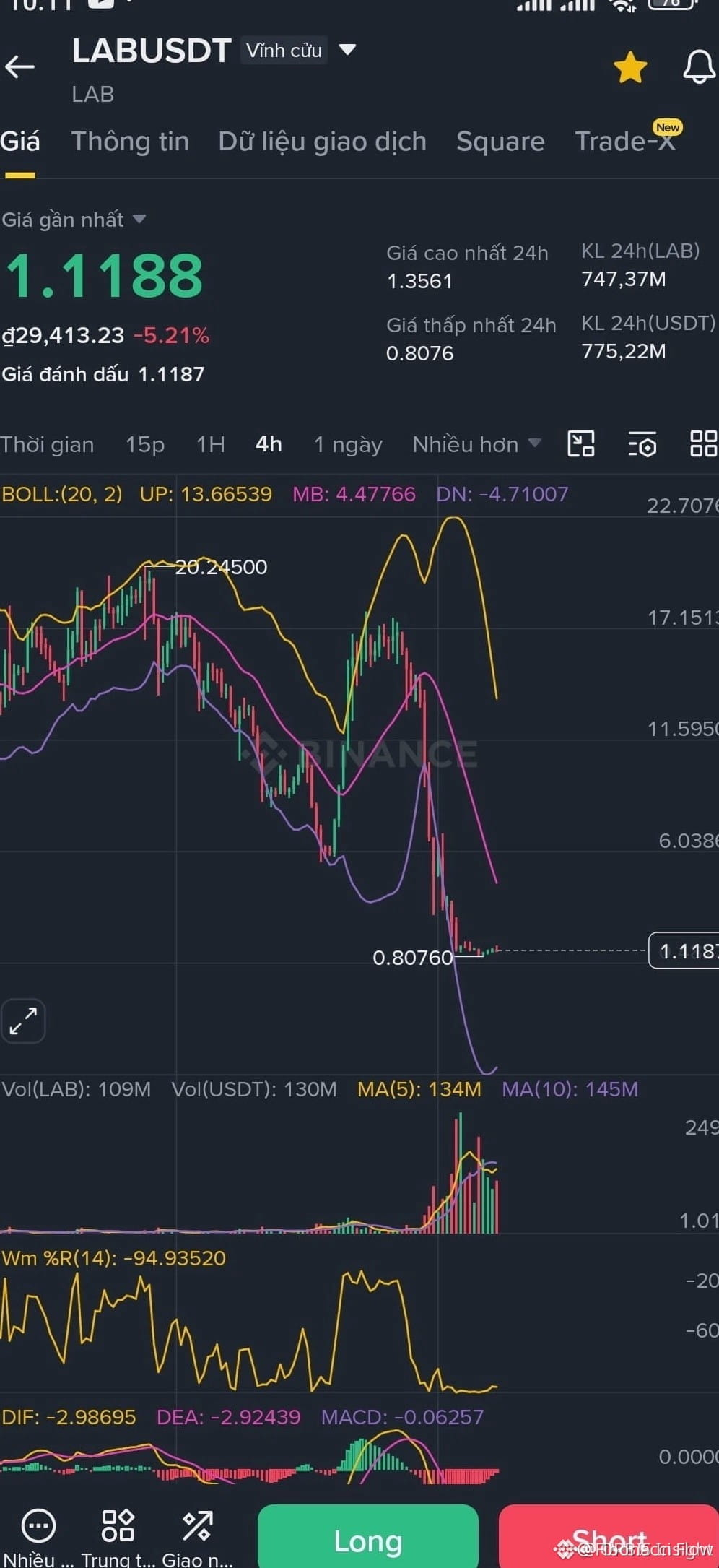Select the 15p timeframe
This screenshot has height=1568, width=719.
tap(145, 444)
